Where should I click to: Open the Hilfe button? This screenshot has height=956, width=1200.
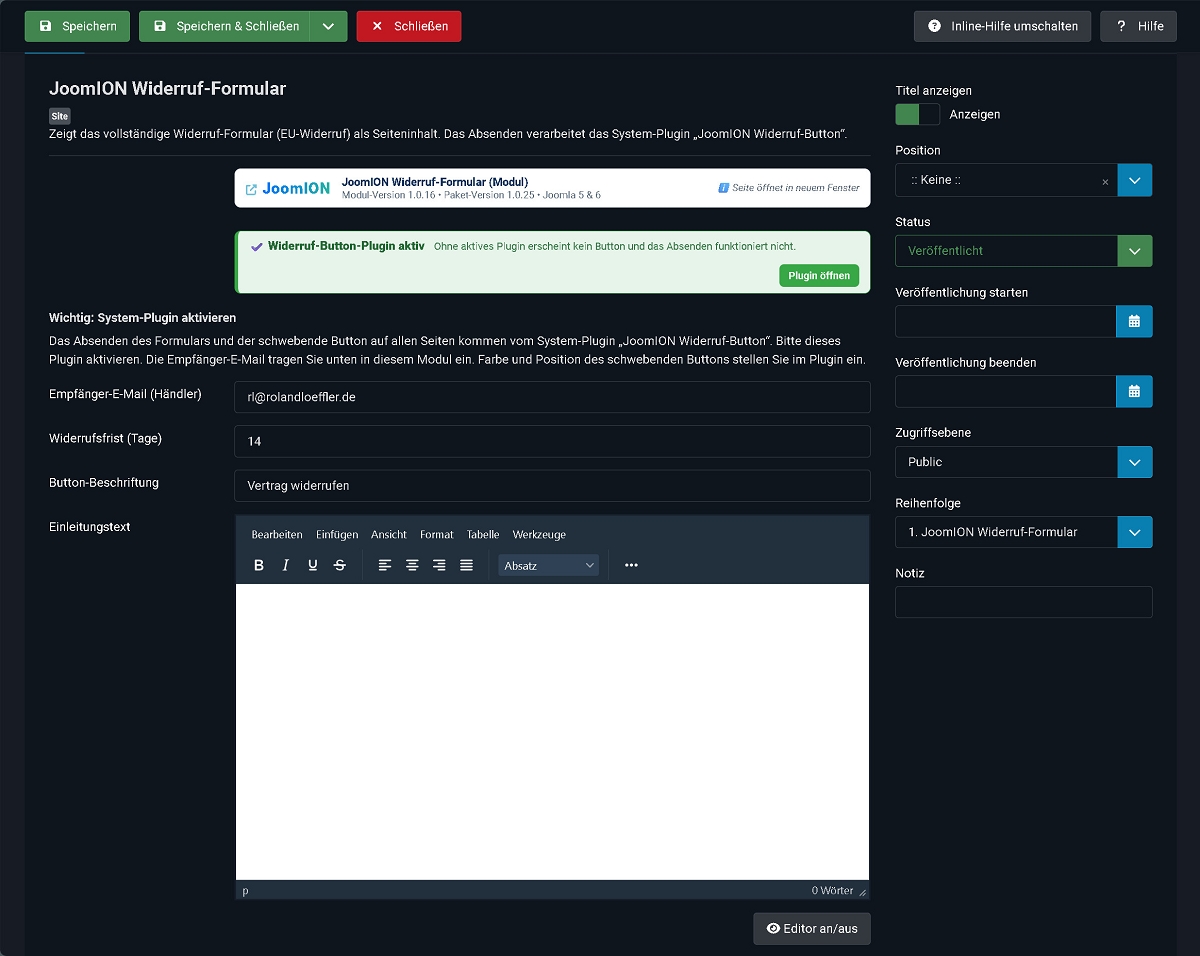coord(1138,26)
